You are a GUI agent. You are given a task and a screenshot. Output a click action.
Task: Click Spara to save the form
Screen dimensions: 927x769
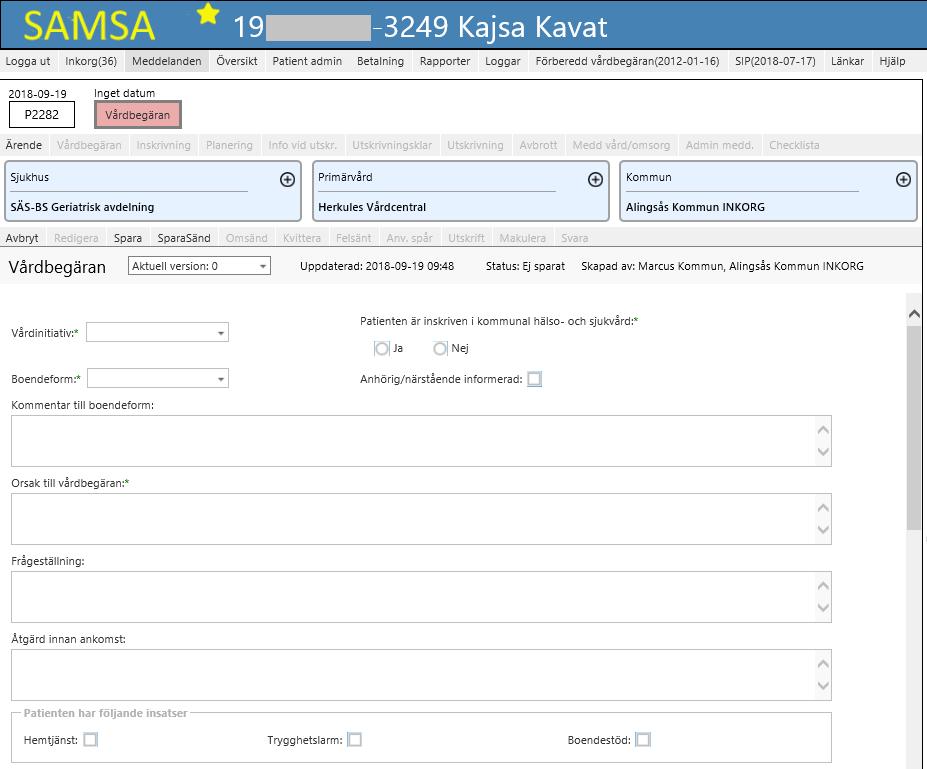tap(128, 238)
